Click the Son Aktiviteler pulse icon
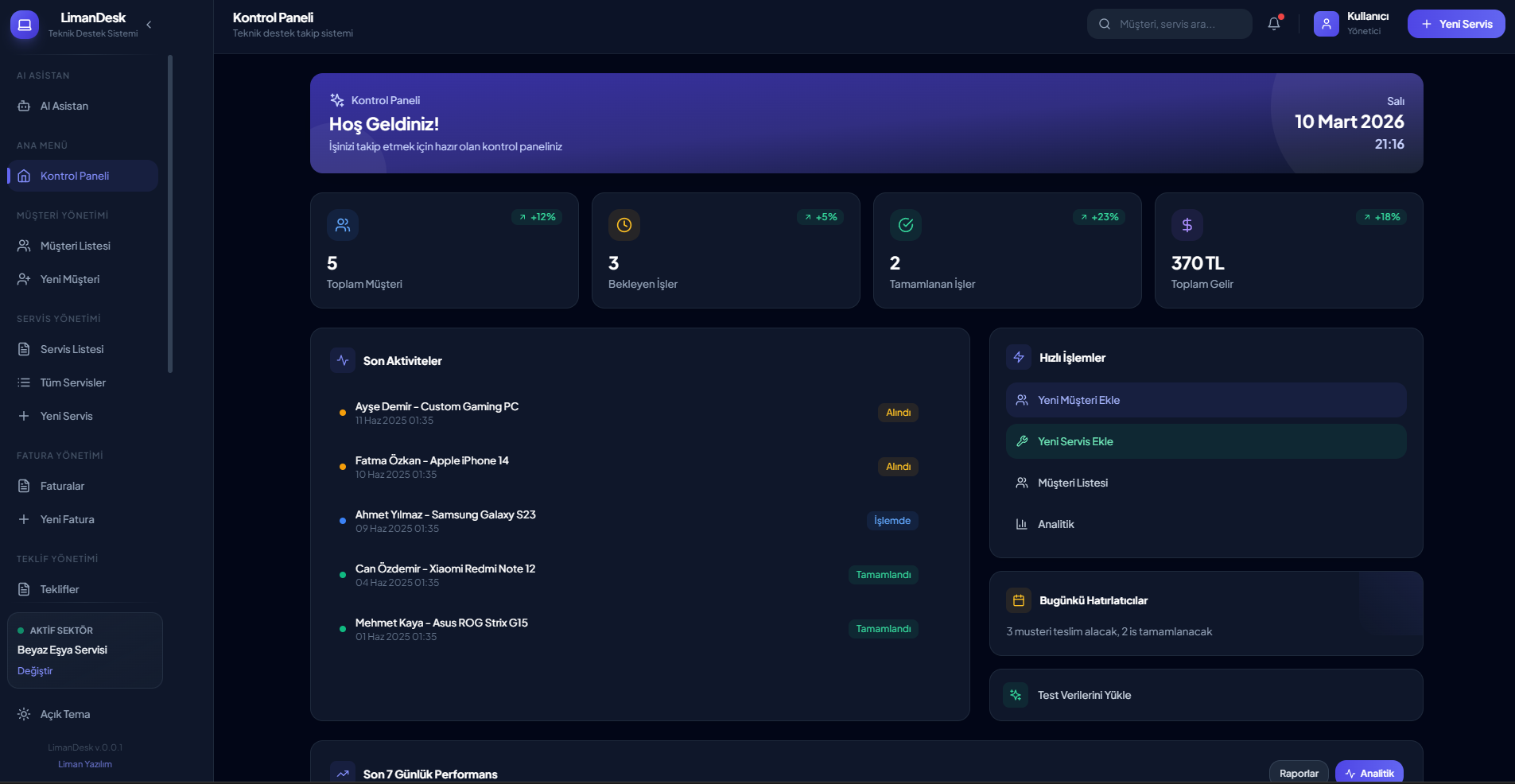 coord(343,360)
